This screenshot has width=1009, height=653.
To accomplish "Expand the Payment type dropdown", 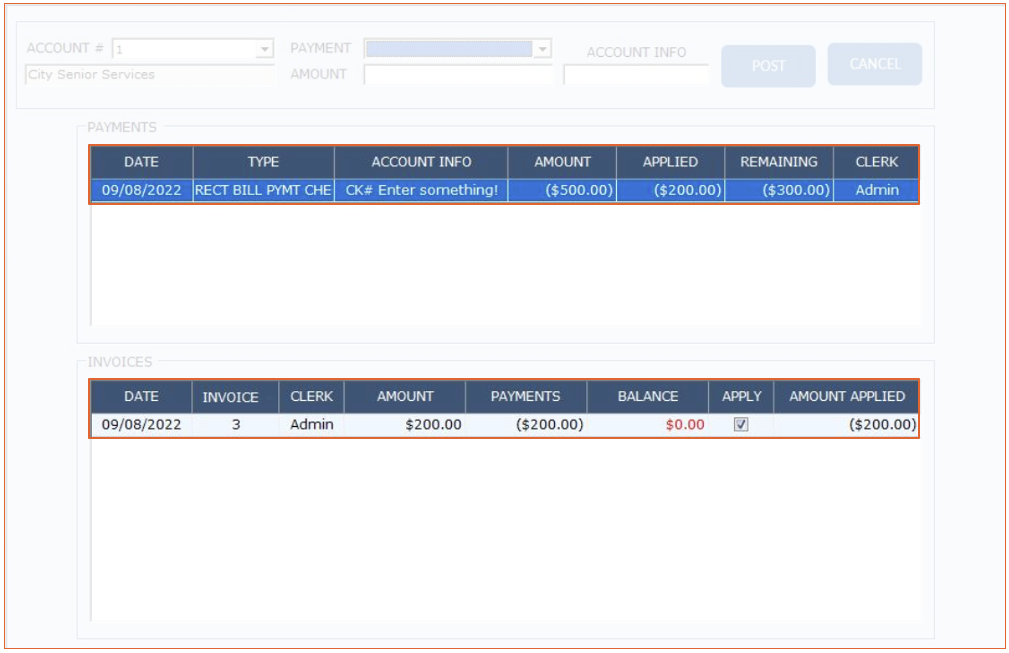I will click(x=543, y=49).
